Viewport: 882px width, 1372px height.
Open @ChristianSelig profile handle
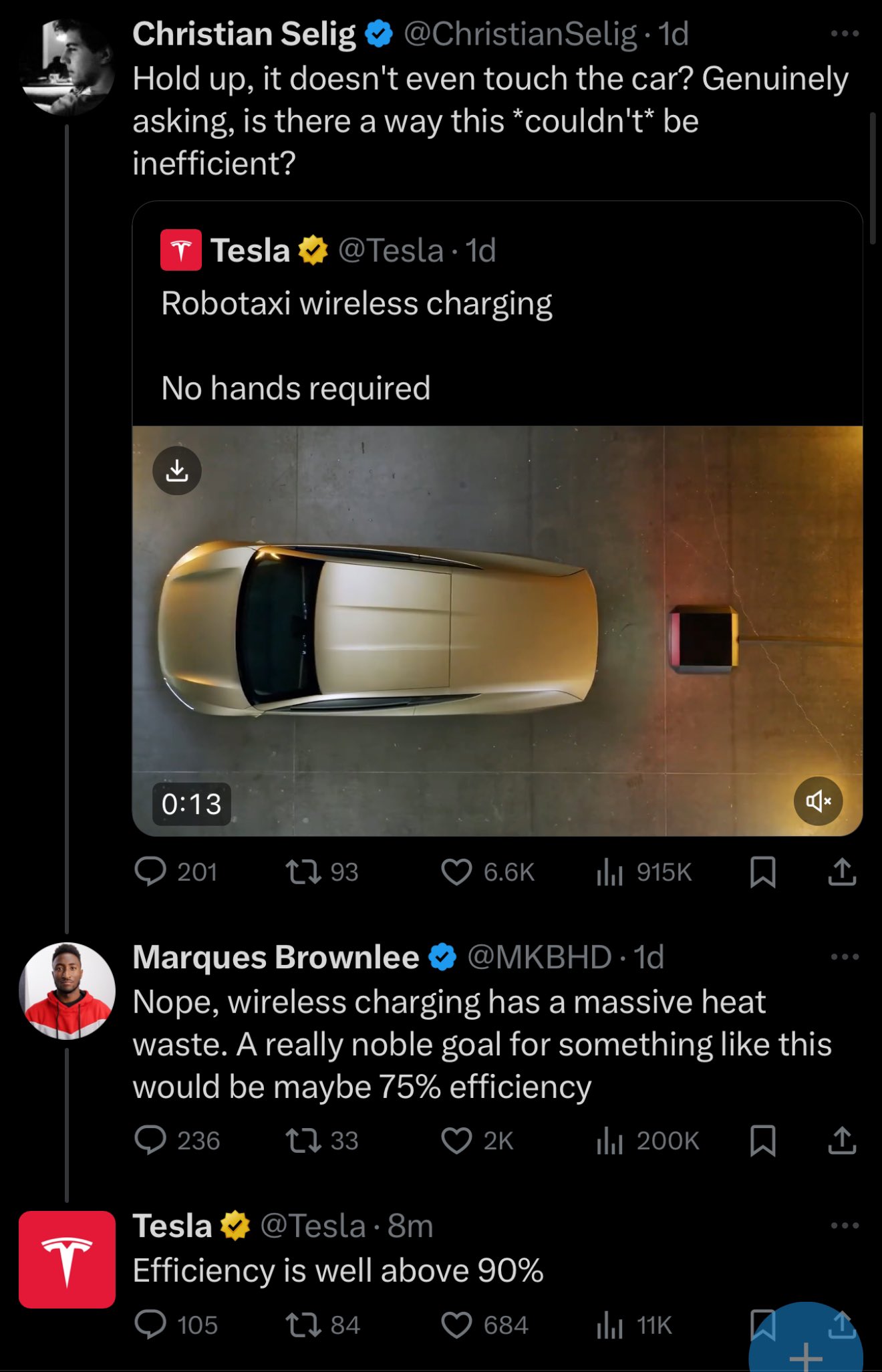pyautogui.click(x=521, y=34)
